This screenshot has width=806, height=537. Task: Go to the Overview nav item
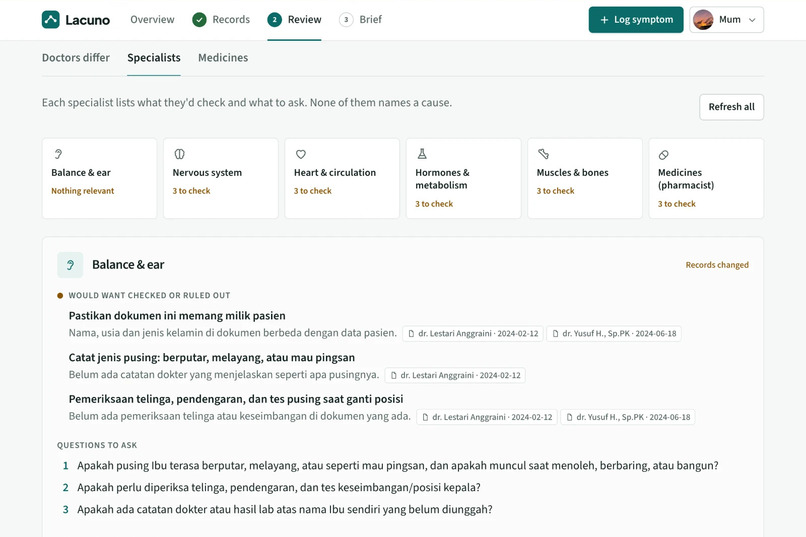152,20
